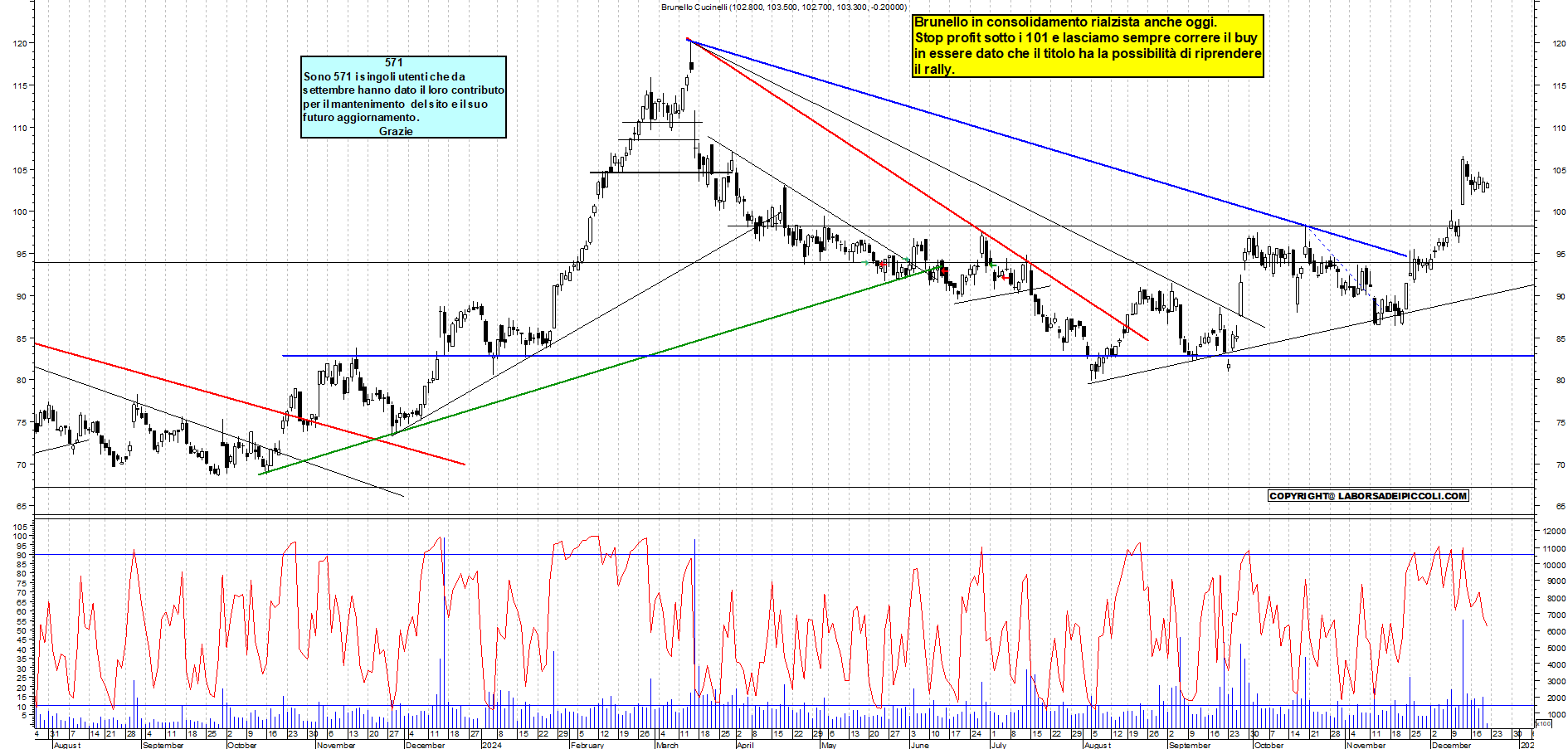Click the COPYRIGHT@ LABORSADEIPICCOLI.COM label

[1368, 496]
